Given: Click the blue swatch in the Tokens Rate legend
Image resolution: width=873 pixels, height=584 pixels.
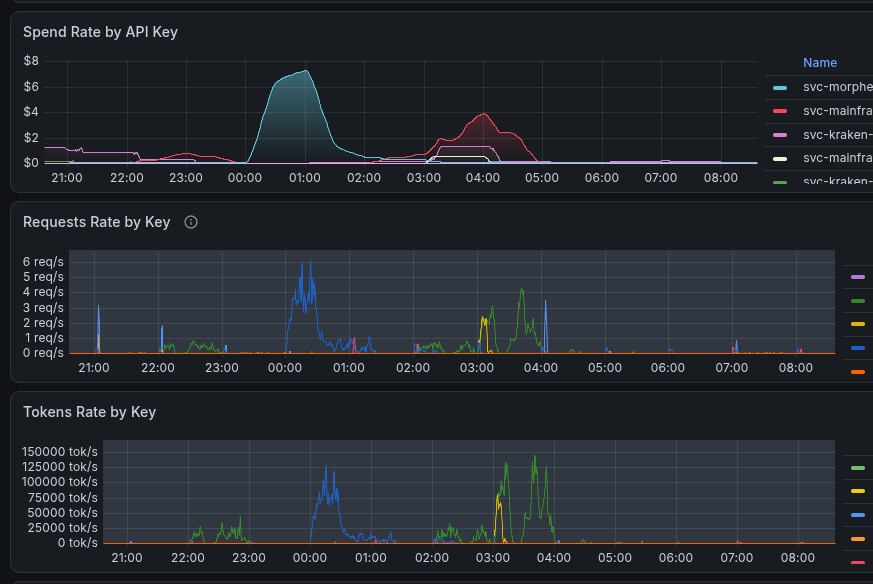Looking at the screenshot, I should click(858, 515).
